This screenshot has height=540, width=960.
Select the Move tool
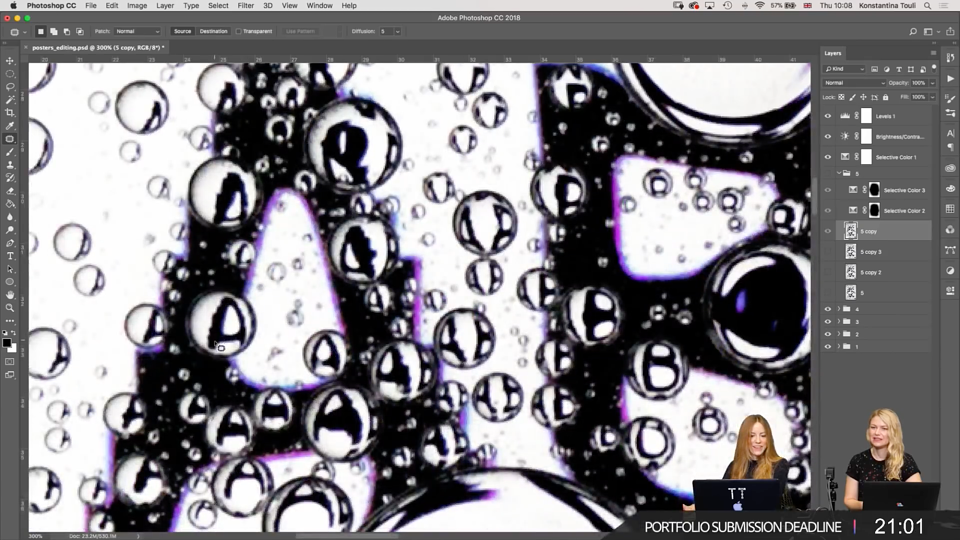(10, 61)
